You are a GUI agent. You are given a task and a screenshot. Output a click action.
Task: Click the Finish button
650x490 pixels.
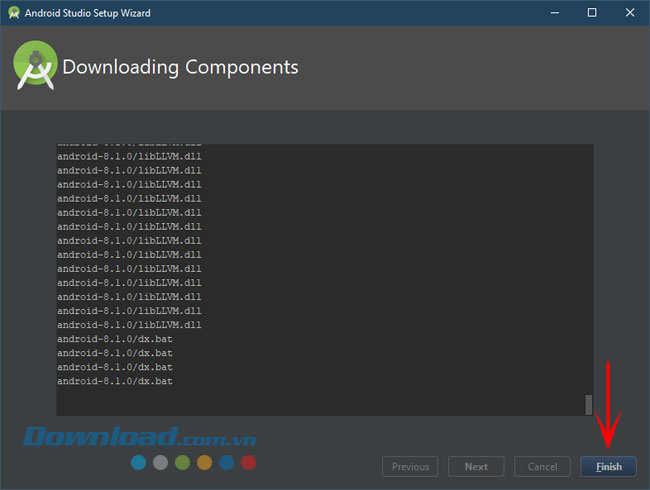pyautogui.click(x=608, y=467)
